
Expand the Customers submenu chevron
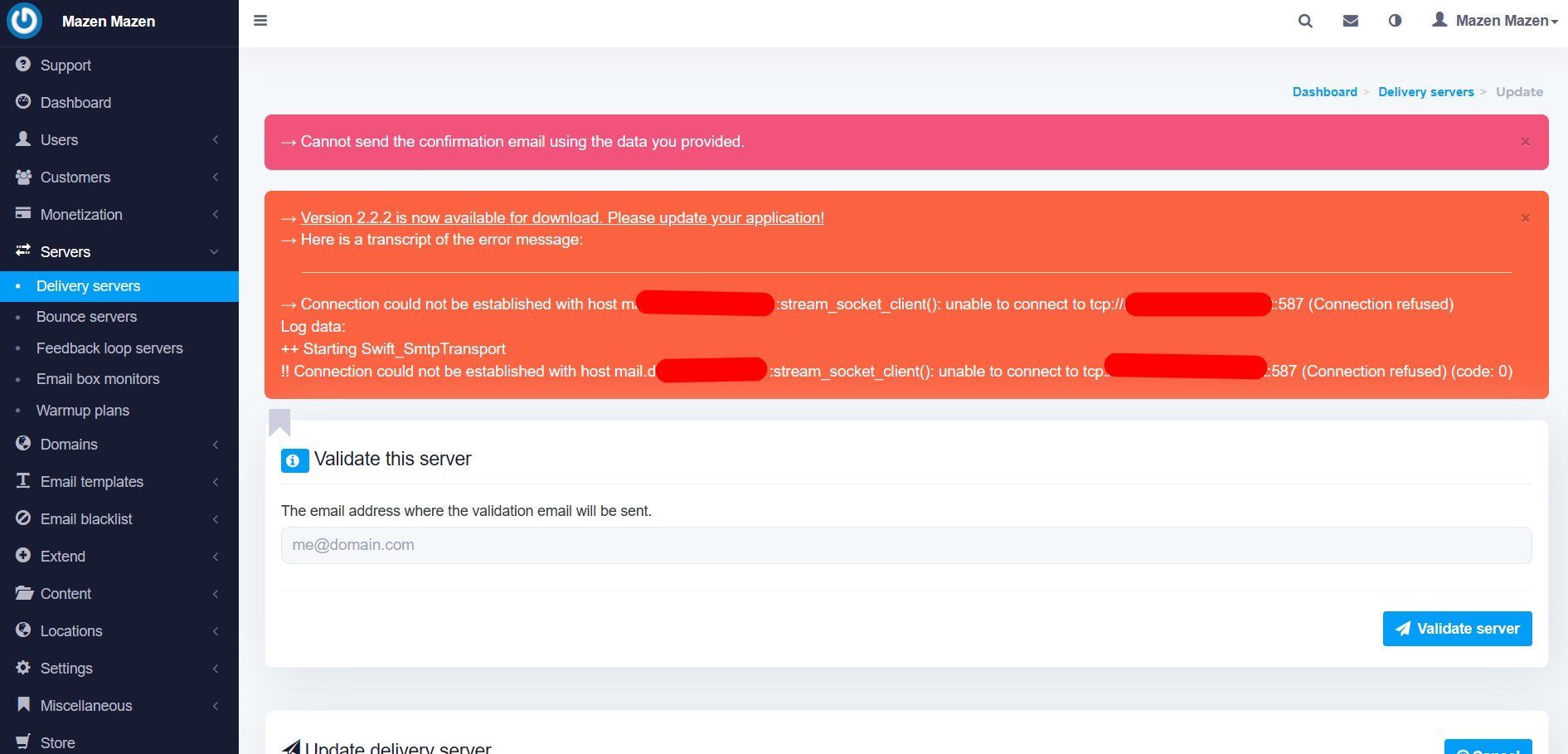click(216, 177)
